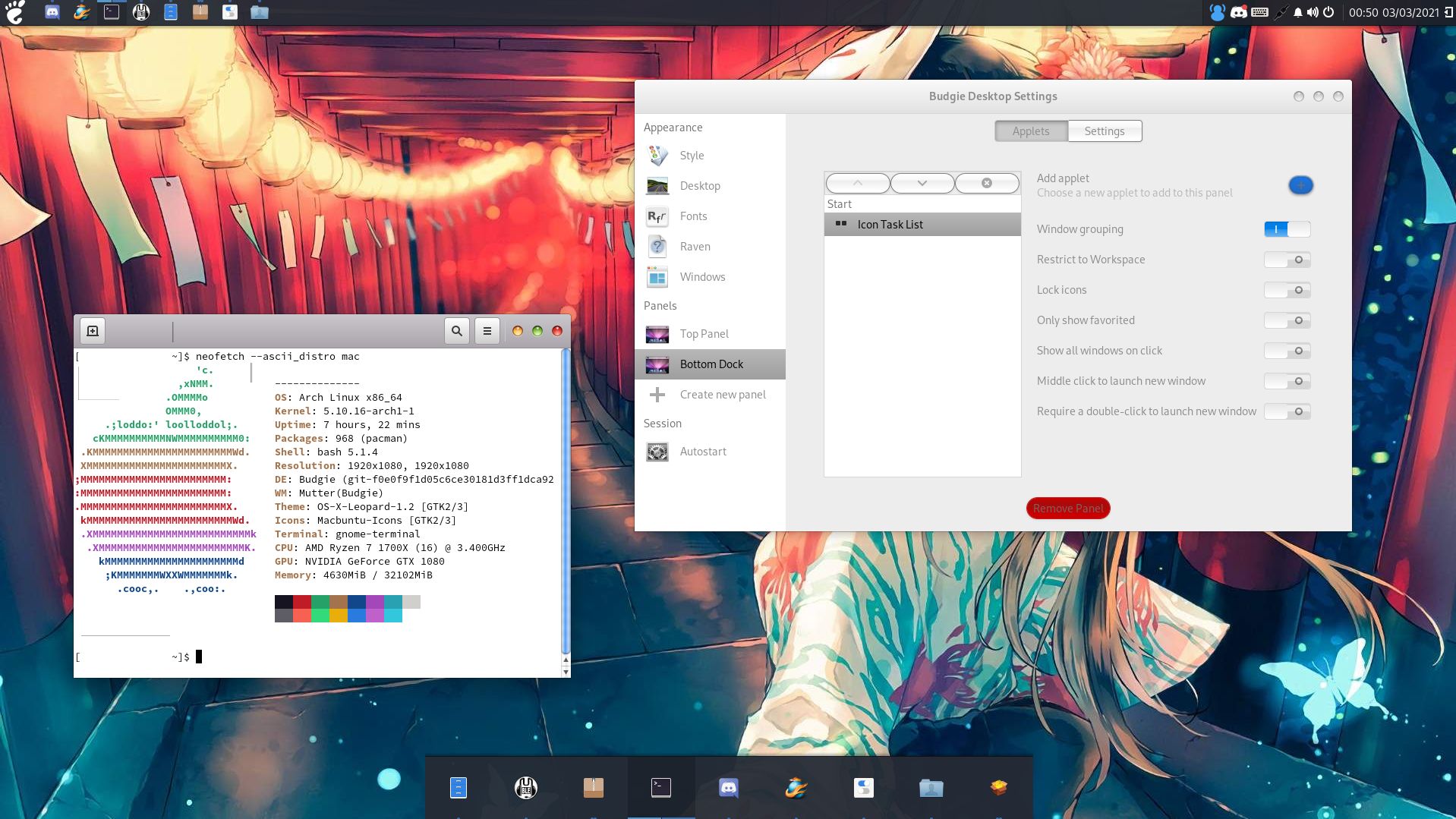Viewport: 1456px width, 819px height.
Task: Open the settings toggle app in bottom dock
Action: [864, 788]
